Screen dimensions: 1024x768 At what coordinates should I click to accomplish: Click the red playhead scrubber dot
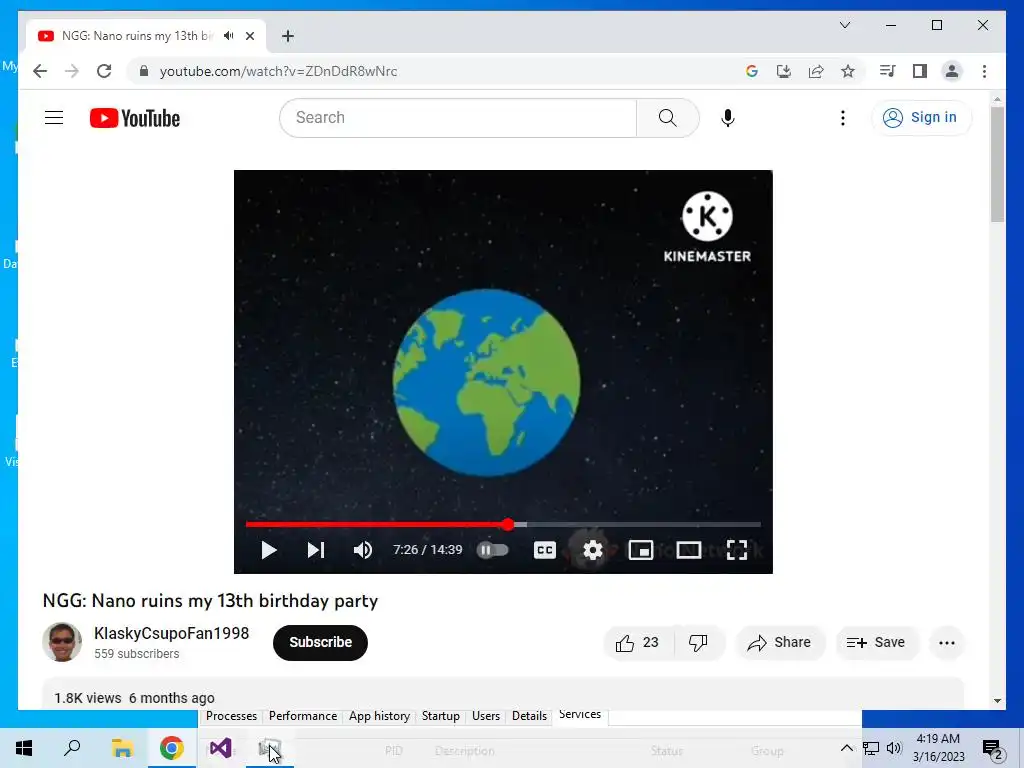click(508, 524)
